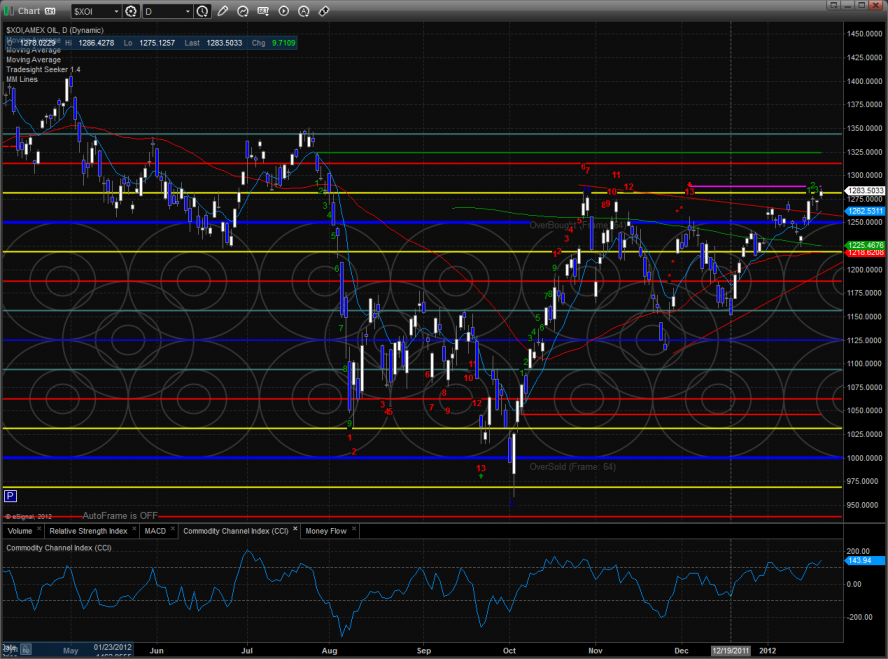
Task: Click the AutoFrame is OFF text
Action: click(x=120, y=516)
